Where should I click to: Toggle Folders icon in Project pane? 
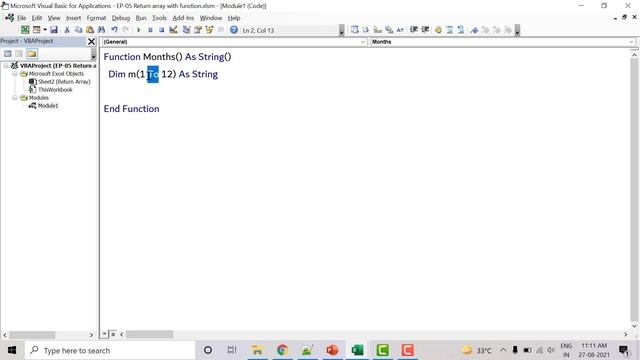coord(32,53)
